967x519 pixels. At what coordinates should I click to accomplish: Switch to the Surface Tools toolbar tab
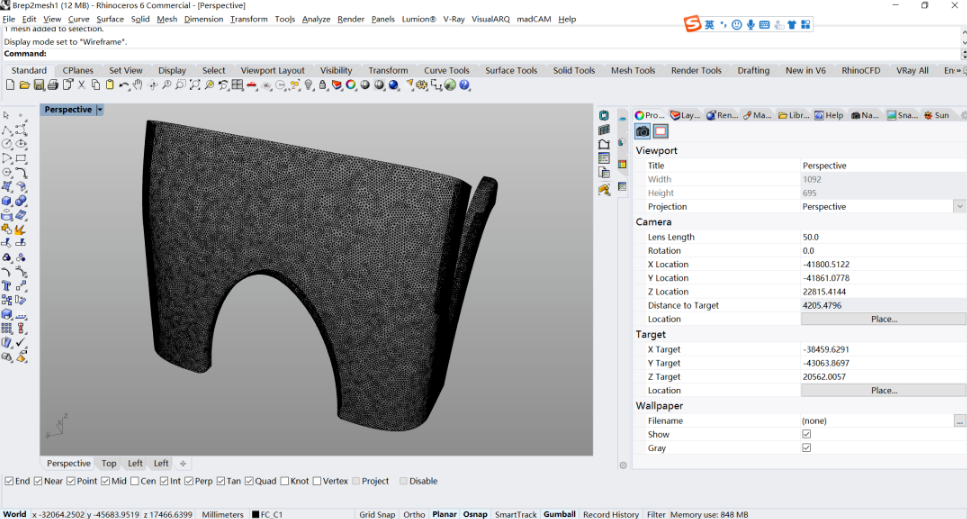click(x=511, y=70)
